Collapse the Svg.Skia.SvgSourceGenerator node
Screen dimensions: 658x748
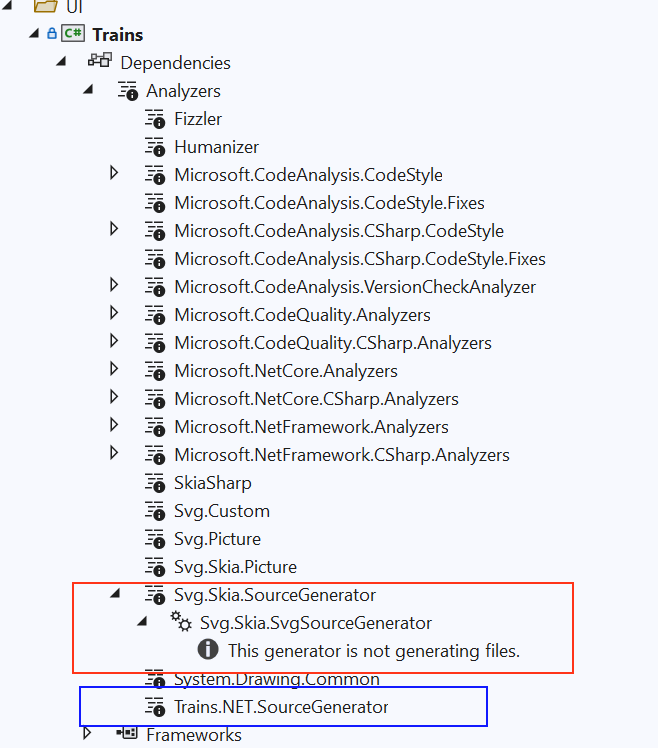[x=142, y=621]
